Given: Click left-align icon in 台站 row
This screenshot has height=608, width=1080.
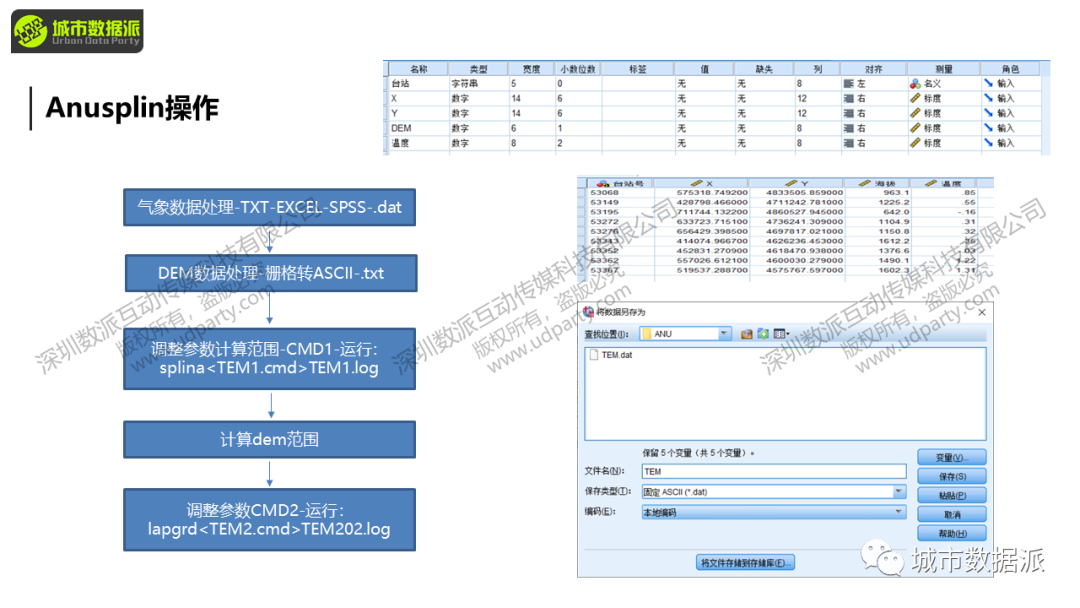Looking at the screenshot, I should pos(849,83).
